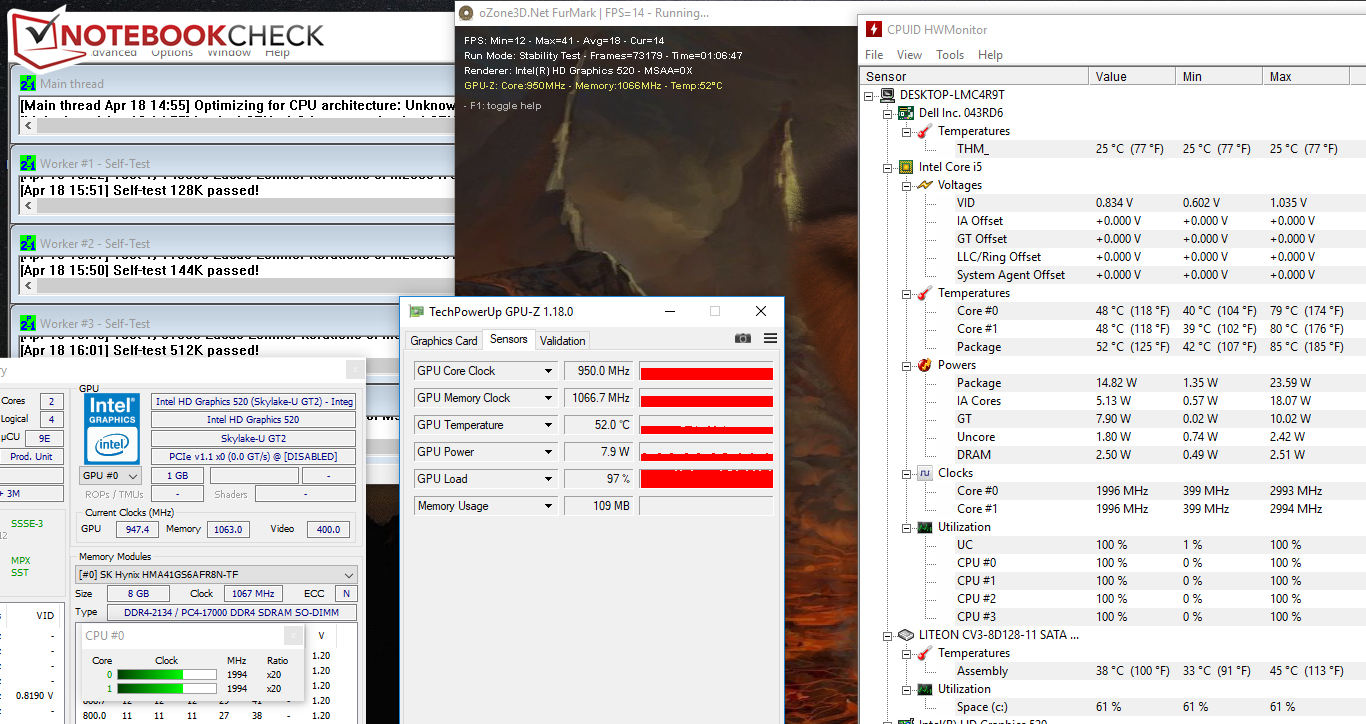Collapse the LITEON CV3-8D128-11 SATA node
The image size is (1366, 724).
click(888, 635)
